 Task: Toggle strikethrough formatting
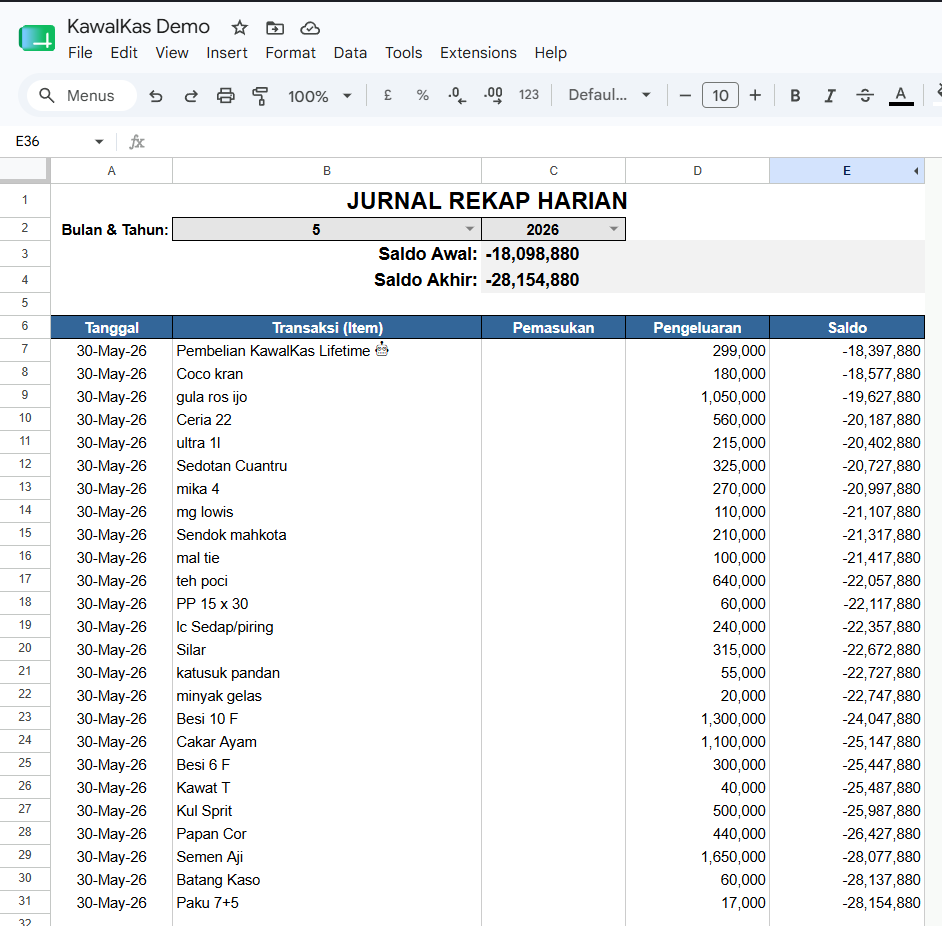pyautogui.click(x=865, y=96)
